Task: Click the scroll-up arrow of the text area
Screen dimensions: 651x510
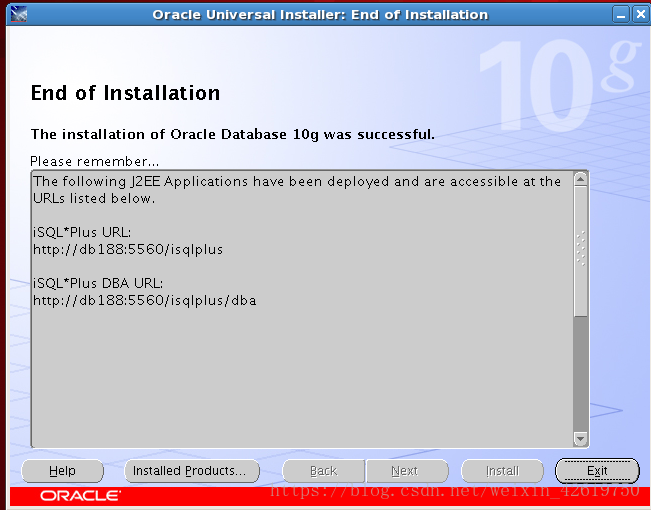Action: coord(580,179)
